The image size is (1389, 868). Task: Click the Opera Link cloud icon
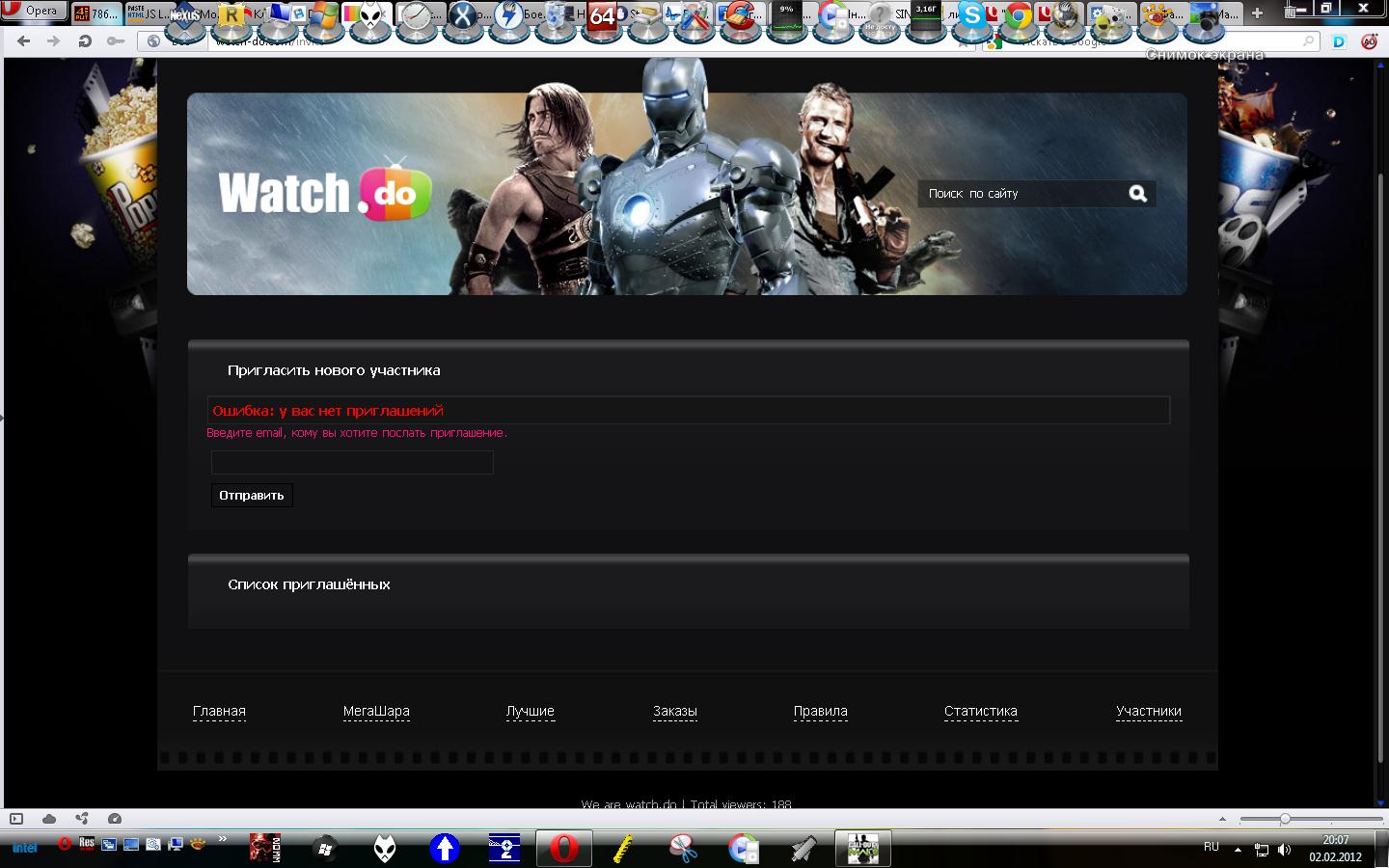click(49, 819)
